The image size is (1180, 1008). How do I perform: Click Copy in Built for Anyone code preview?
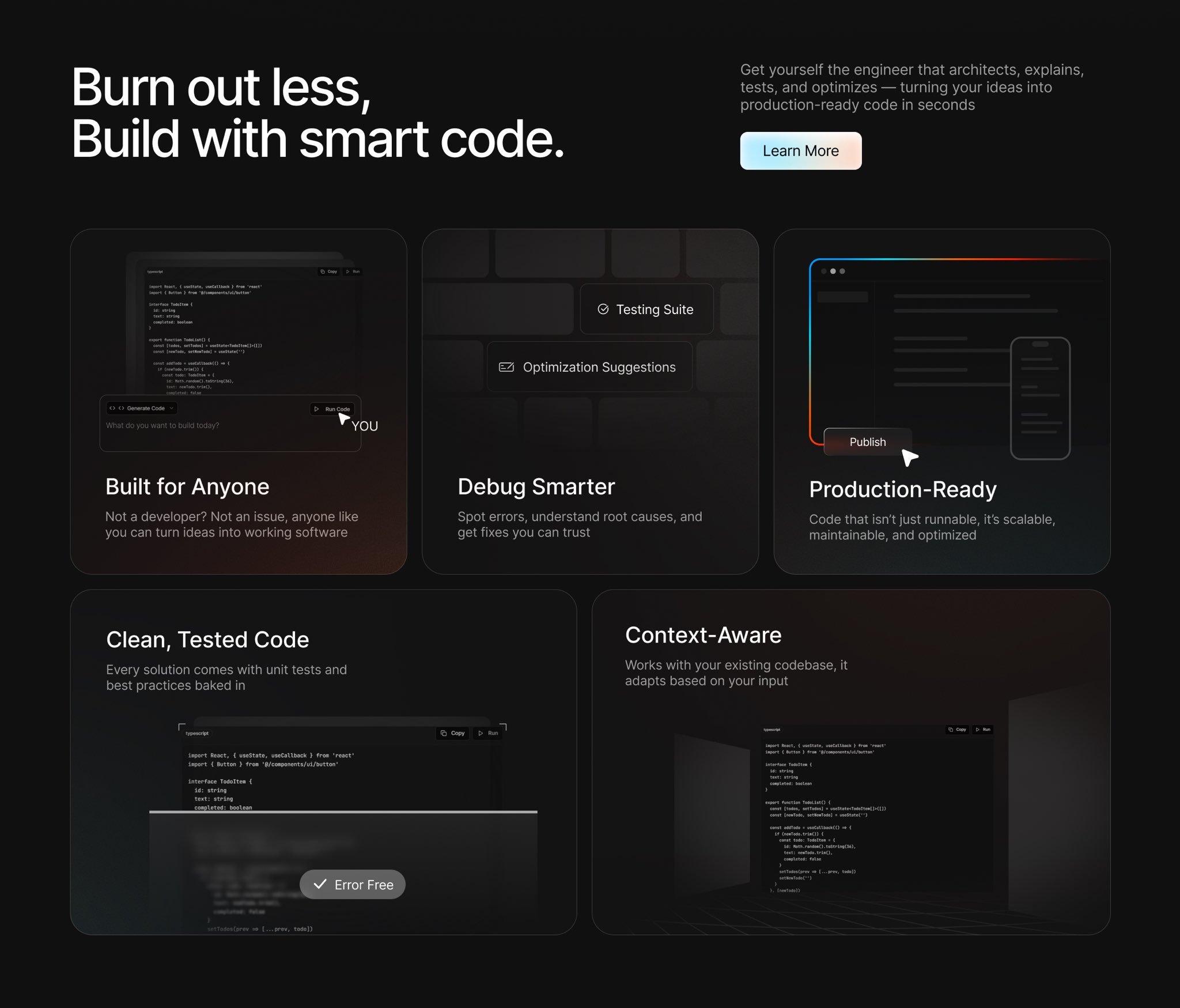[x=329, y=271]
